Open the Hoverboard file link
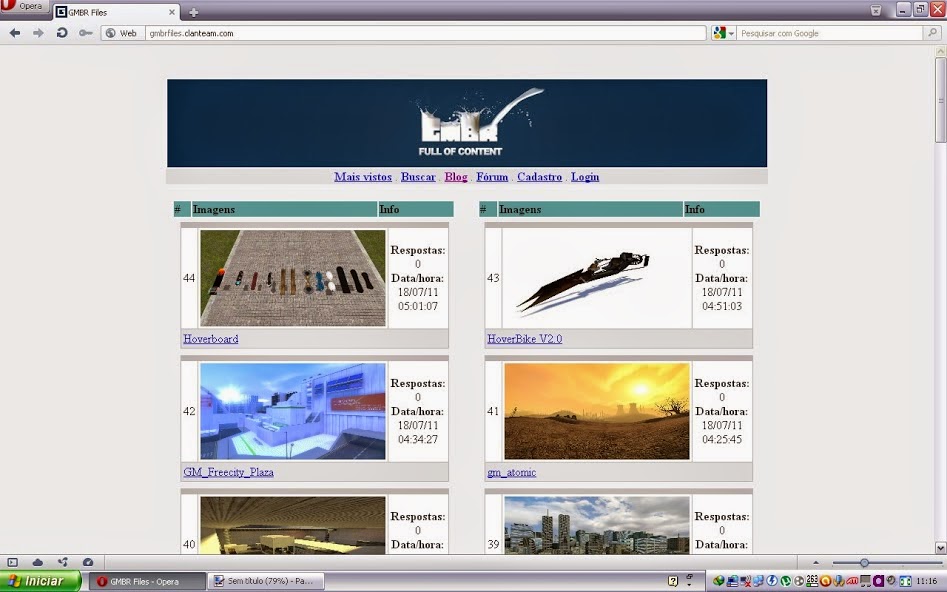947x592 pixels. [210, 339]
